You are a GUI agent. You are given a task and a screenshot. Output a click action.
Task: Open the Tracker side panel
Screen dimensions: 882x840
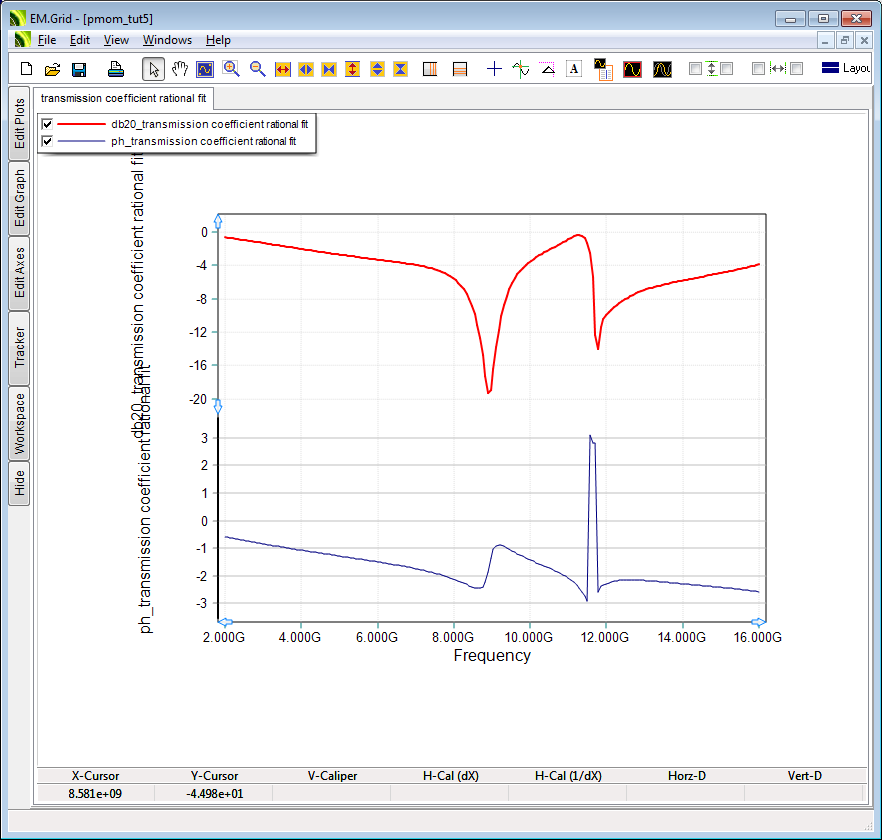pos(19,348)
